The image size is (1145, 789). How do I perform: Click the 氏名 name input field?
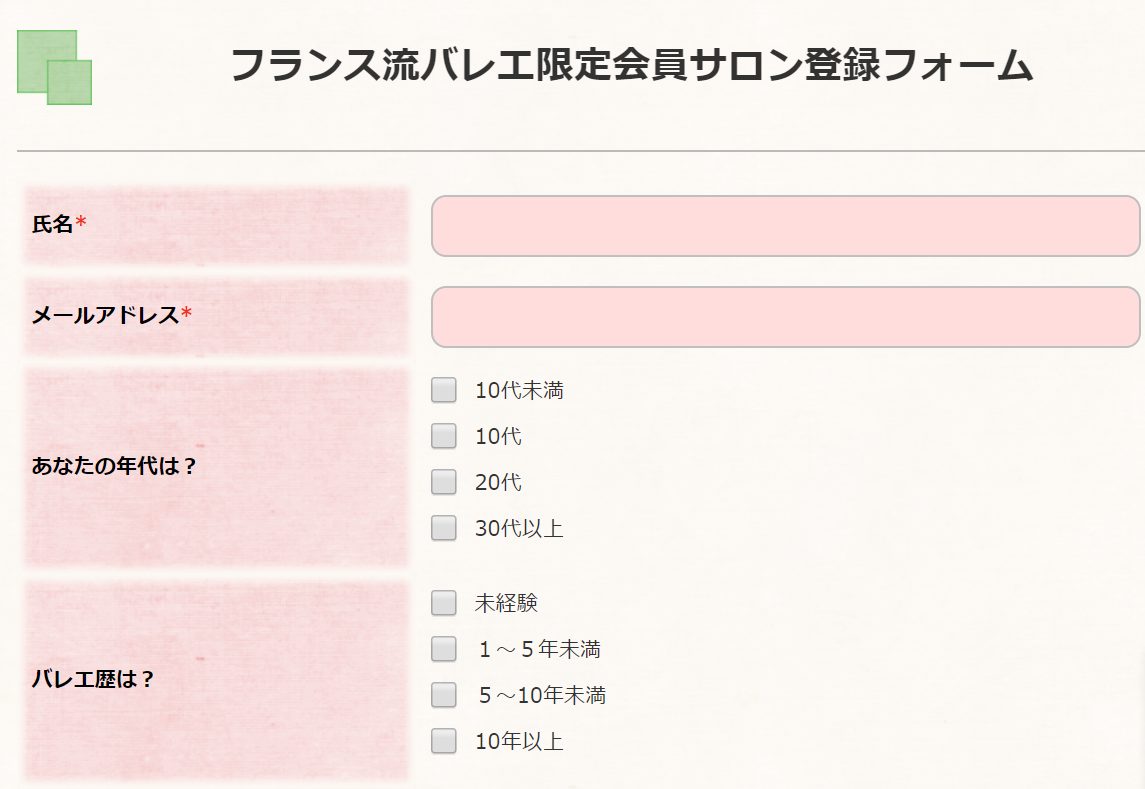786,226
